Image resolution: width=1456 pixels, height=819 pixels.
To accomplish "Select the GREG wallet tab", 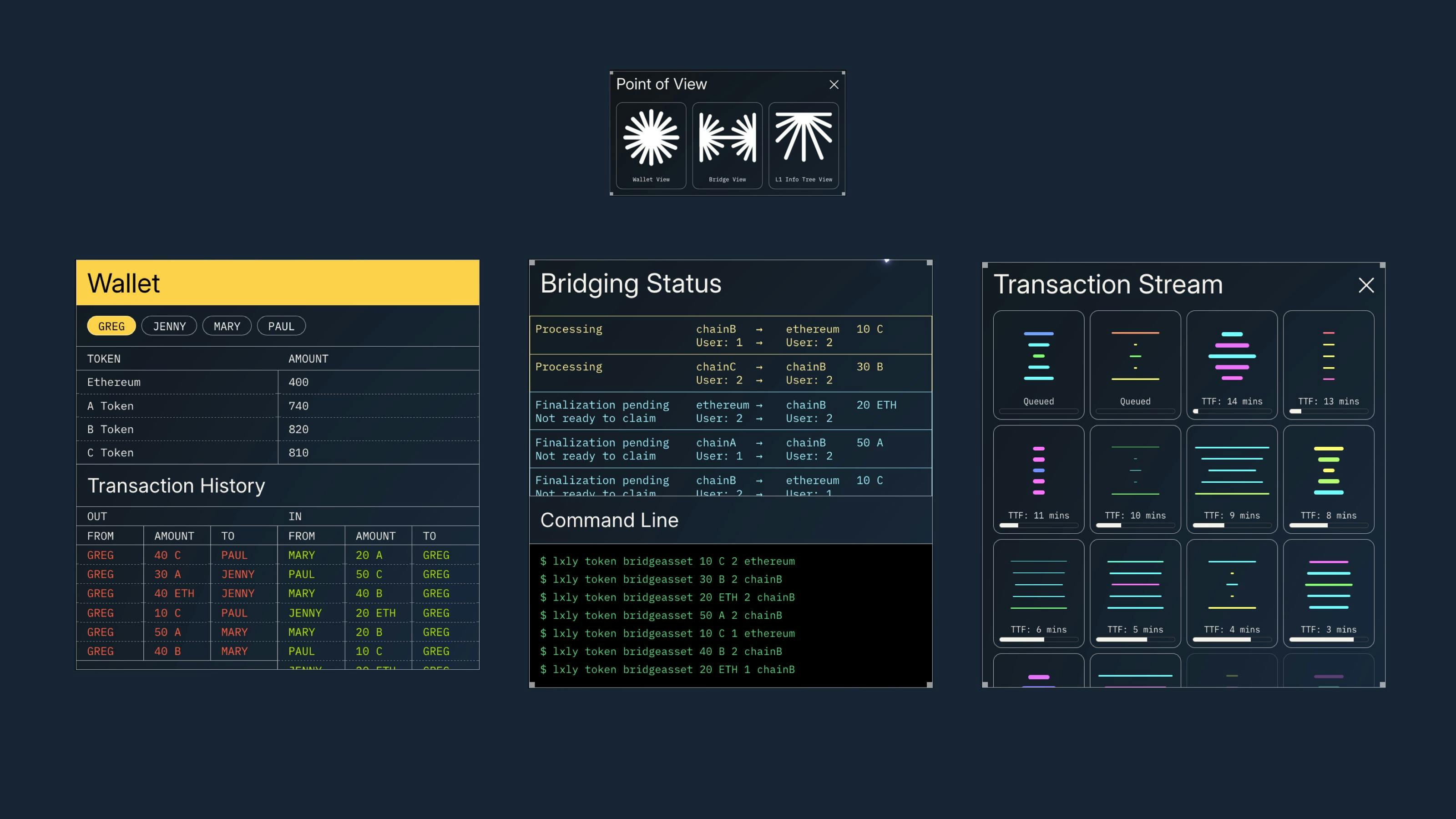I will [x=111, y=326].
